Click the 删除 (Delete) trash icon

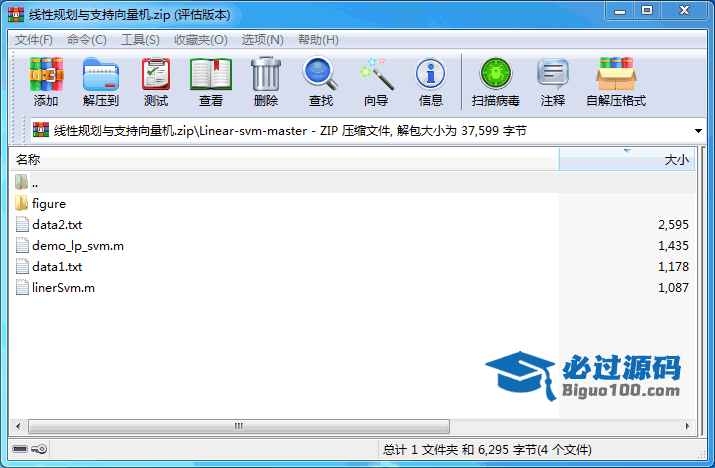click(x=266, y=74)
